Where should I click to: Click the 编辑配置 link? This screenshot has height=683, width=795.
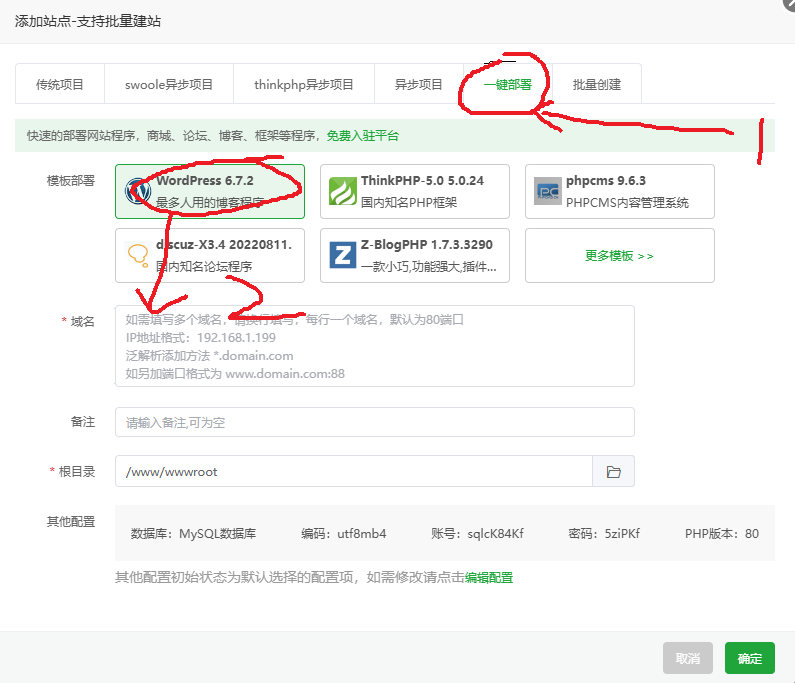click(489, 578)
